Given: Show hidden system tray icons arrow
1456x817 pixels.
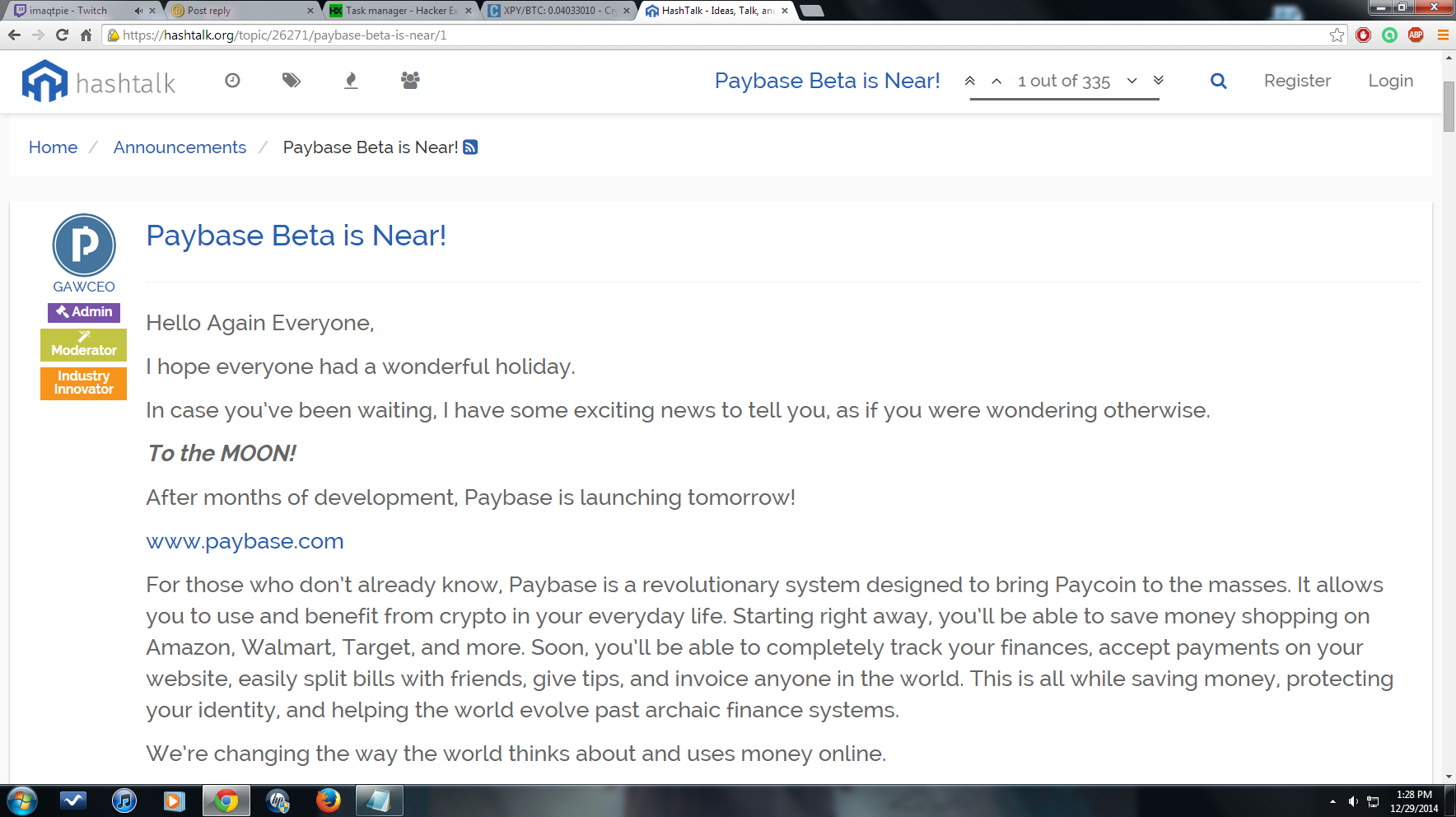Looking at the screenshot, I should (1332, 801).
